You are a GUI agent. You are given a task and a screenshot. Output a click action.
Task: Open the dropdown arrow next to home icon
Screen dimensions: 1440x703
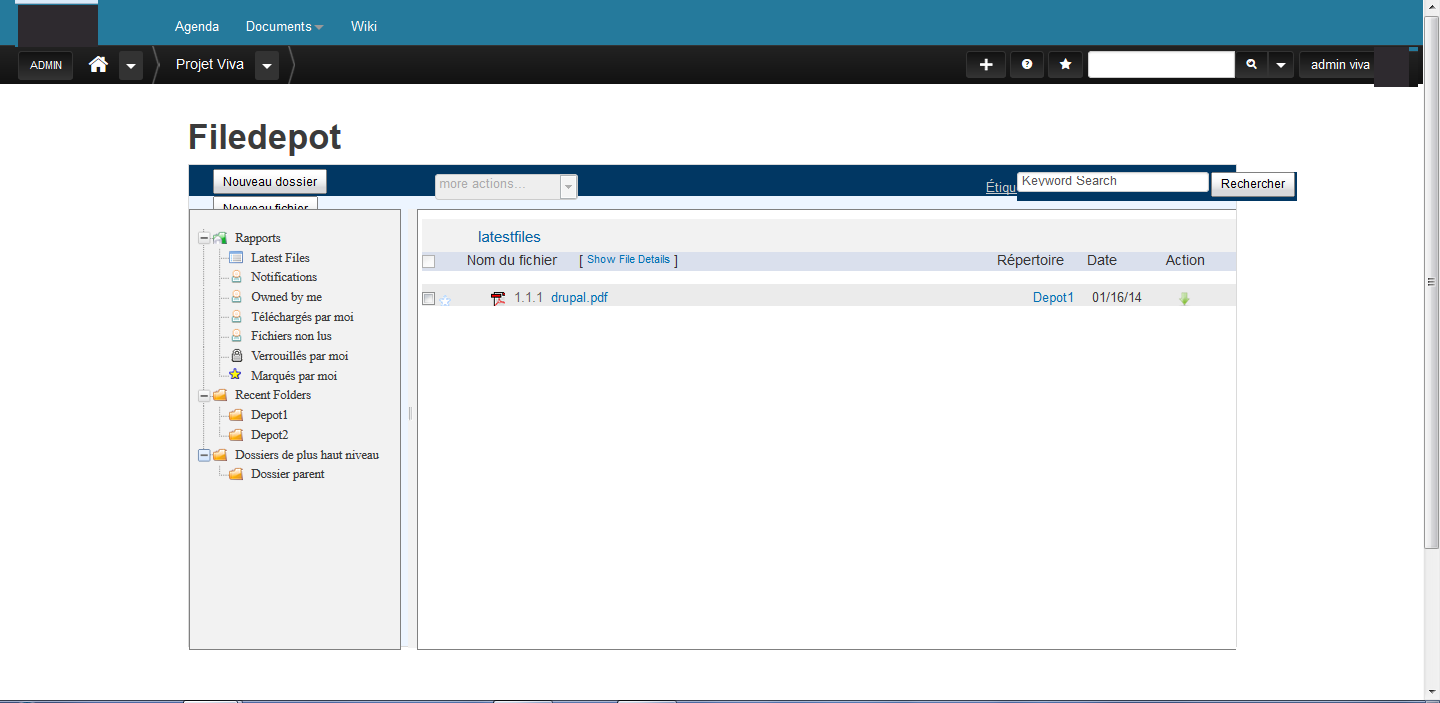pyautogui.click(x=131, y=66)
